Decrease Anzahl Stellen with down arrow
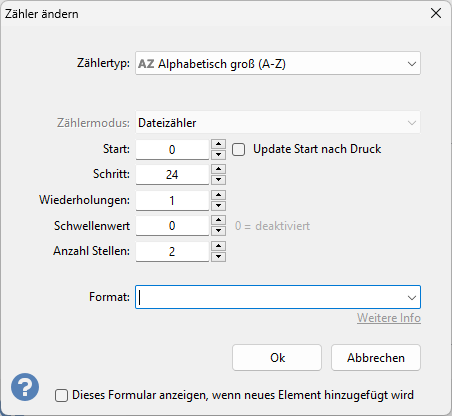The image size is (452, 416). (218, 257)
